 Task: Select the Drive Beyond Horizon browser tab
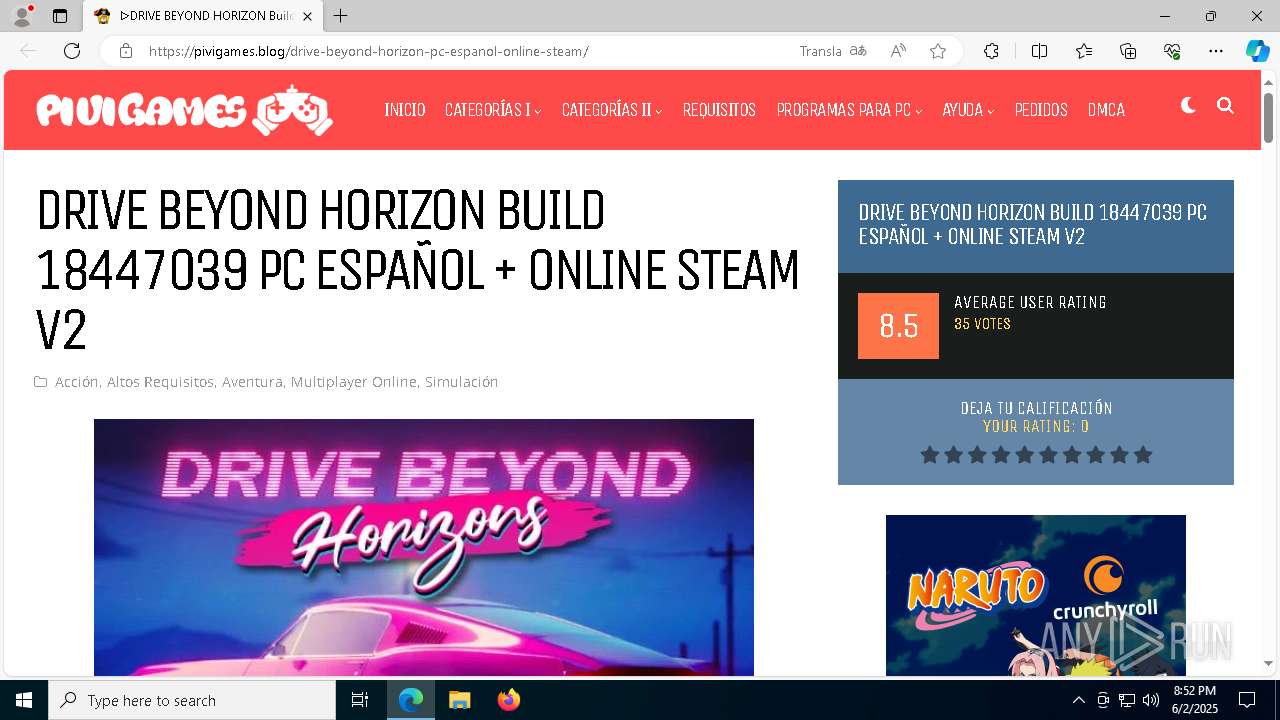[x=202, y=16]
